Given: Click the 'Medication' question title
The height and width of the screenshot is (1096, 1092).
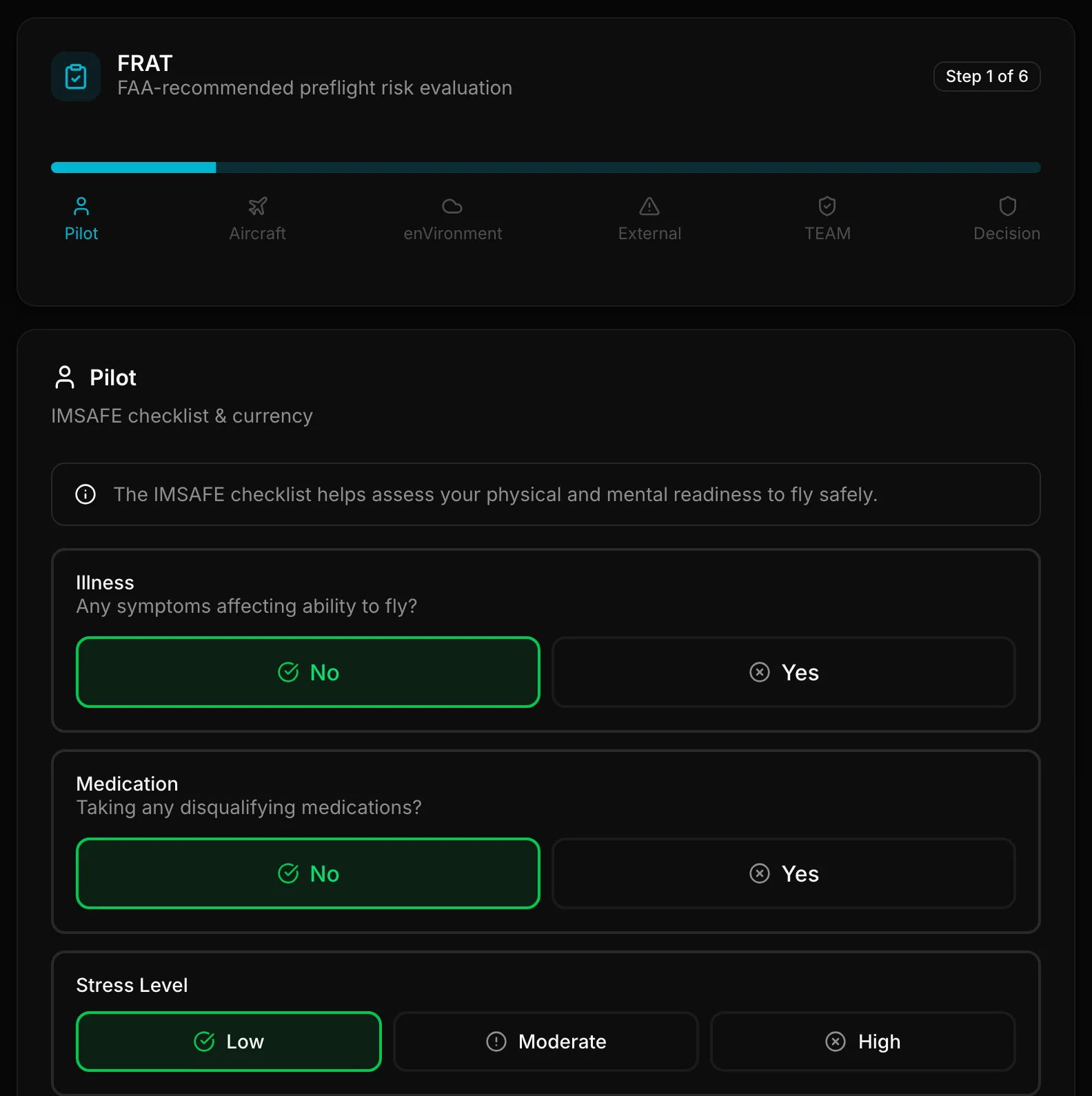Looking at the screenshot, I should [127, 784].
